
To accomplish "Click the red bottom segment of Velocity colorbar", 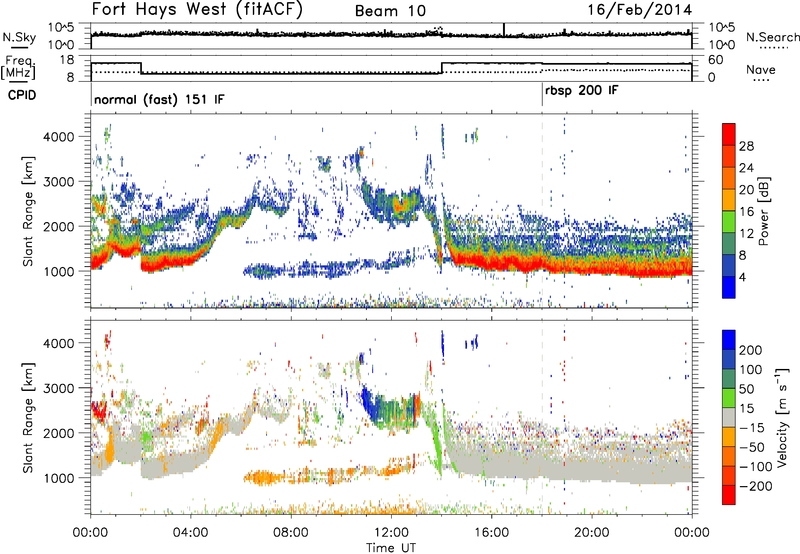I will coord(729,495).
